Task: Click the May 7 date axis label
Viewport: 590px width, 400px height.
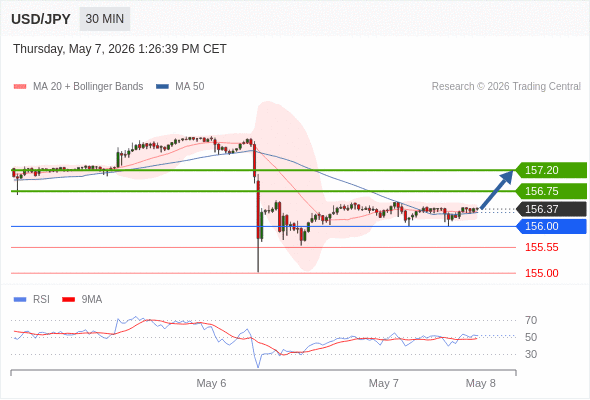Action: coord(383,383)
